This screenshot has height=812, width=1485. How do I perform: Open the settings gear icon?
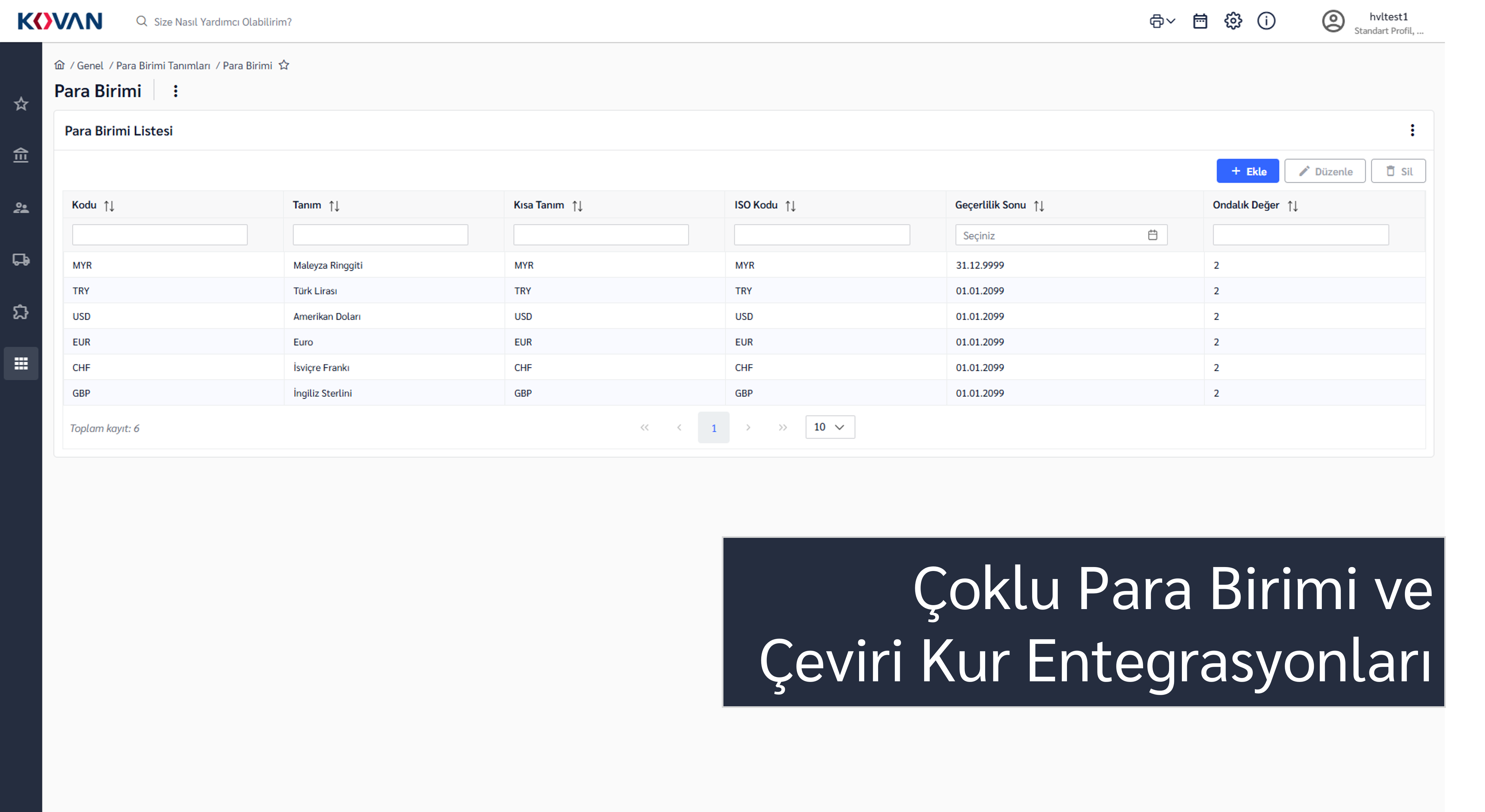[1232, 21]
